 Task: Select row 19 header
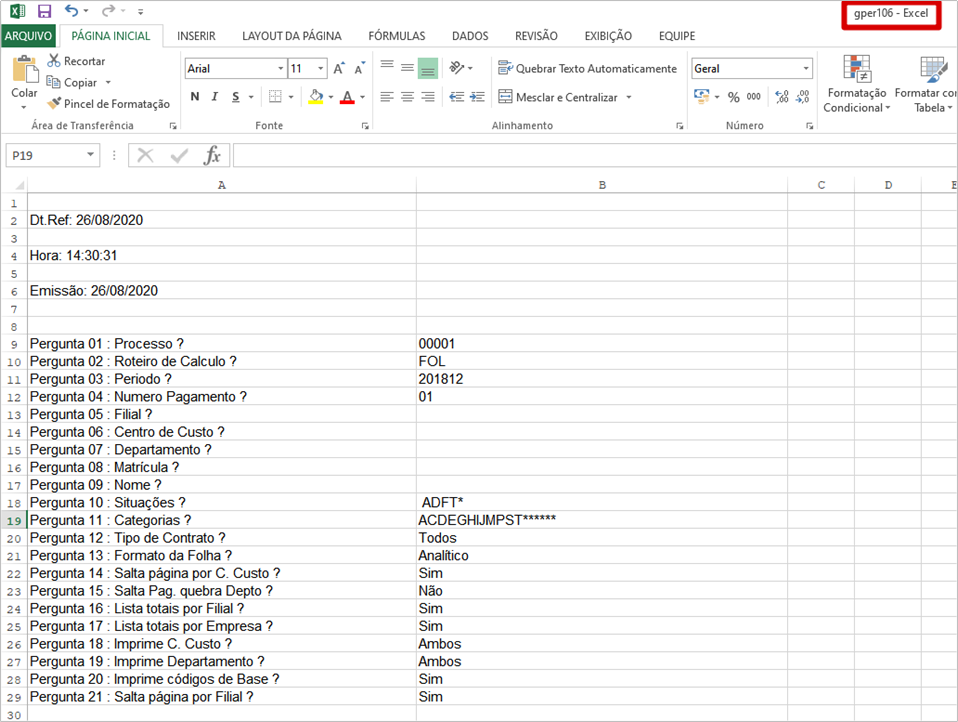coord(14,521)
